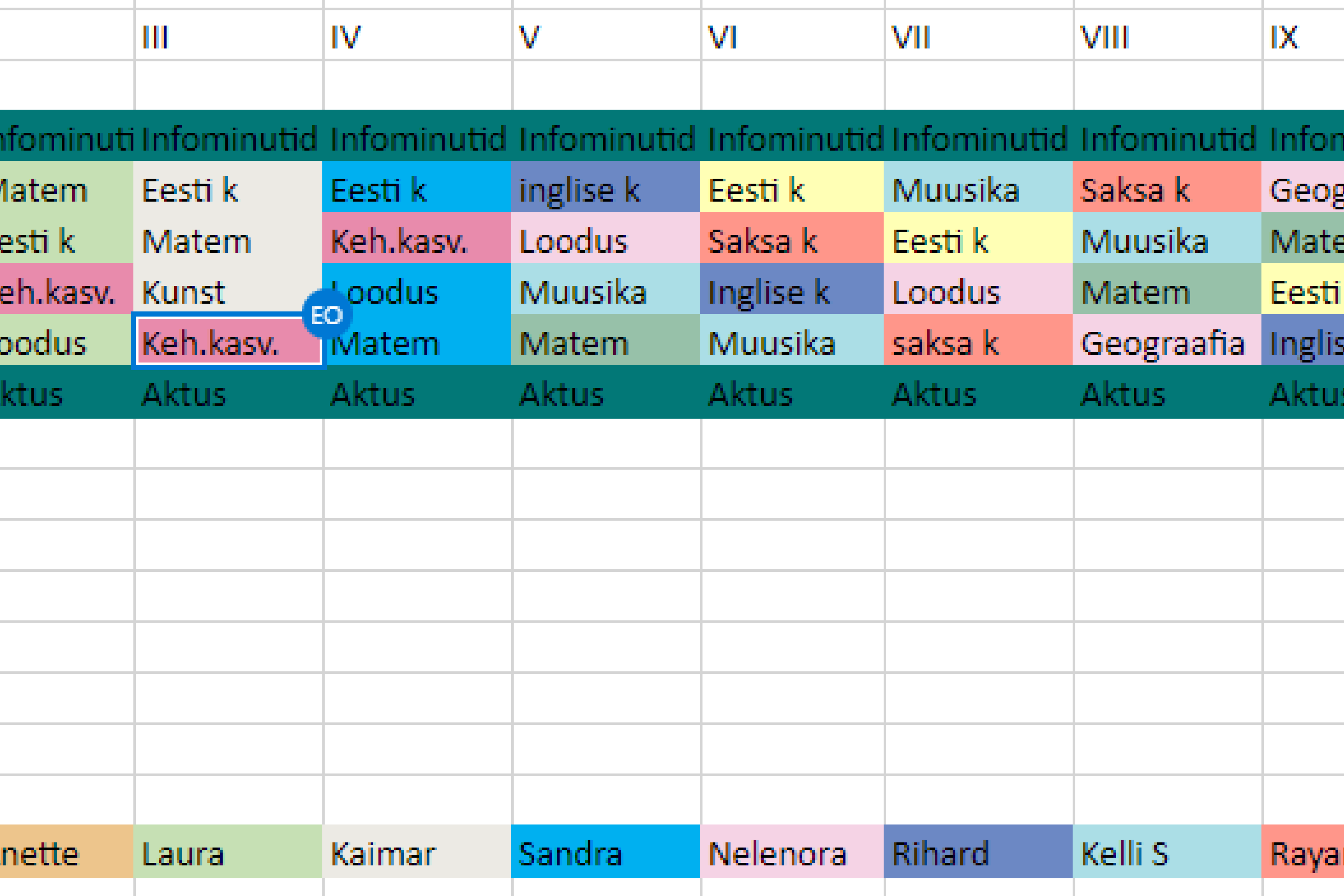Click the EO collaborator presence badge
The height and width of the screenshot is (896, 1344).
point(326,315)
